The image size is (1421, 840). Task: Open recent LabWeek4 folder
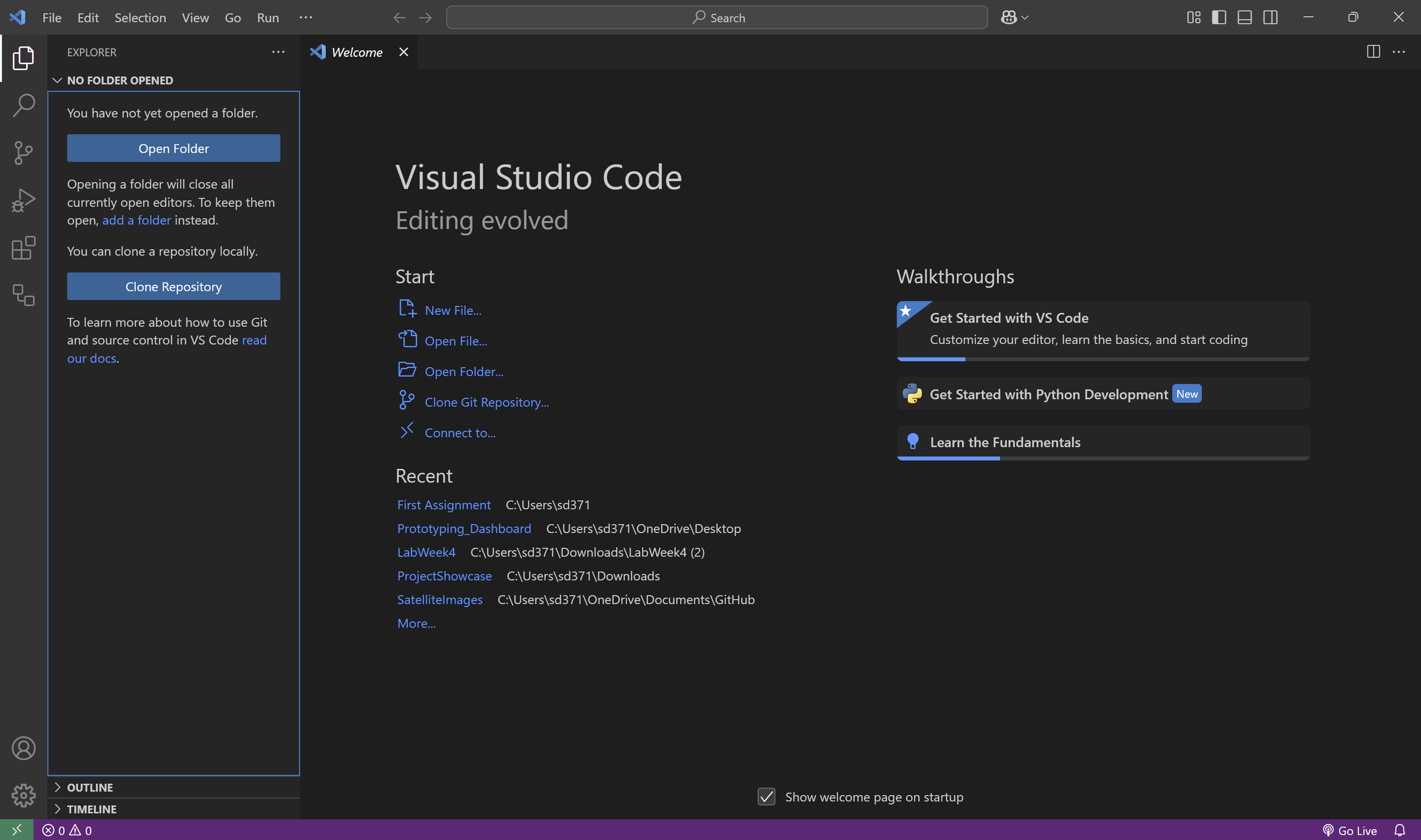pos(426,552)
